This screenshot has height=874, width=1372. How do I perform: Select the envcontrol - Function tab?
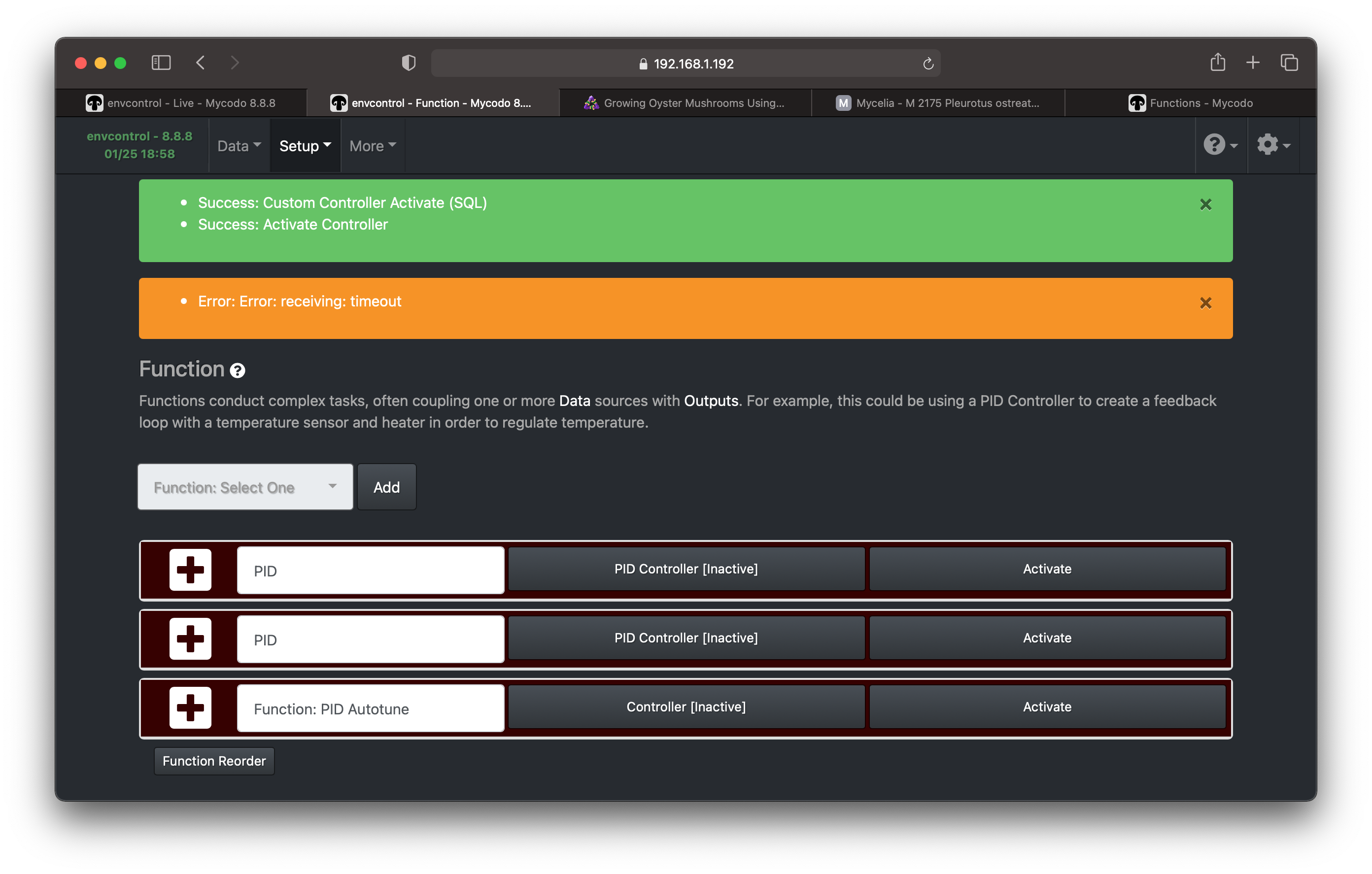[433, 103]
